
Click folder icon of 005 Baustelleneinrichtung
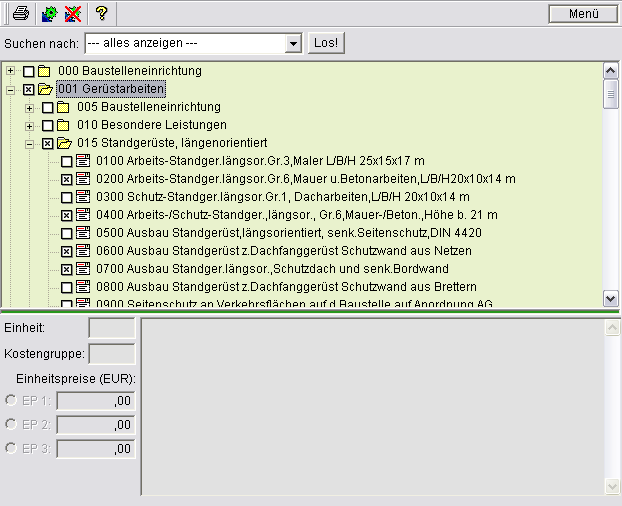tap(63, 107)
